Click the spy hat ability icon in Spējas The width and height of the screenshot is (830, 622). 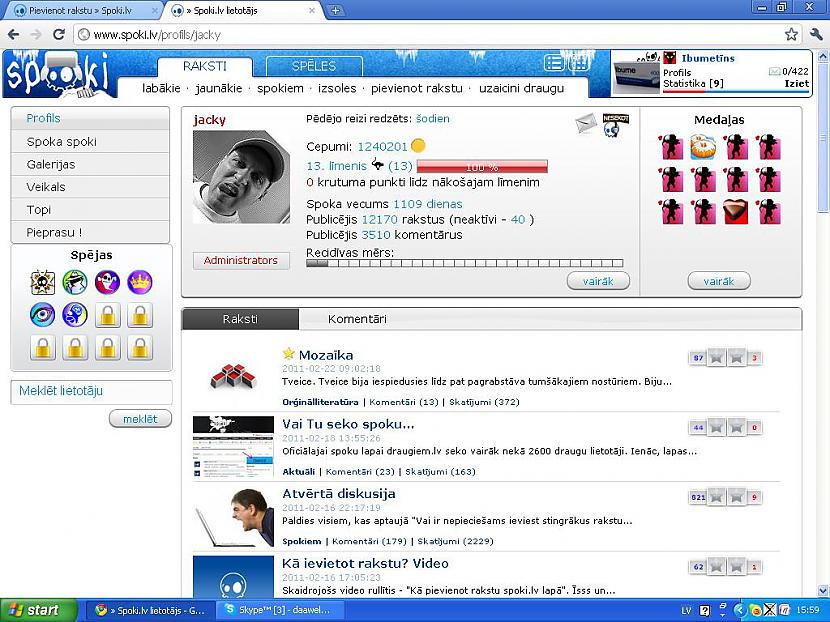(75, 283)
